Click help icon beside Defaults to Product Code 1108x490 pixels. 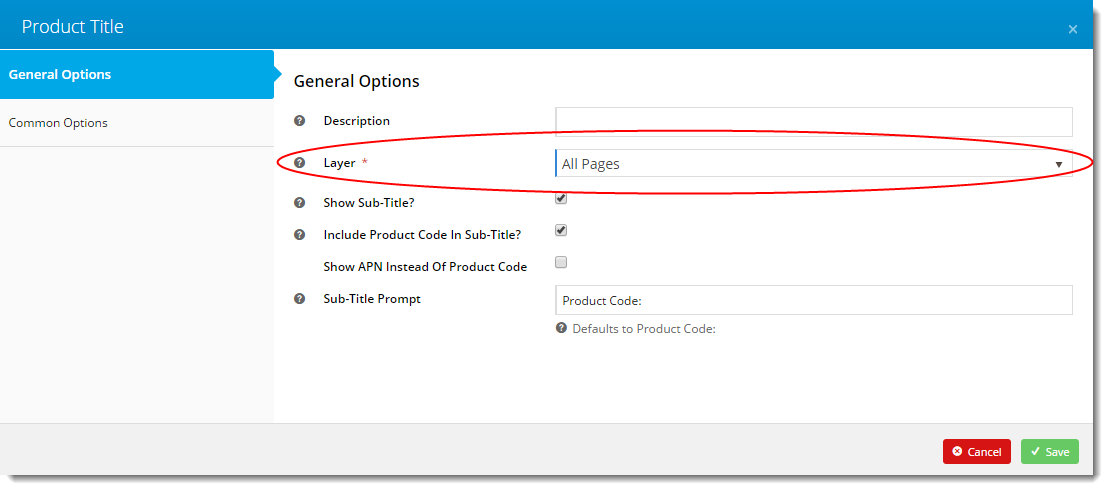(x=561, y=328)
